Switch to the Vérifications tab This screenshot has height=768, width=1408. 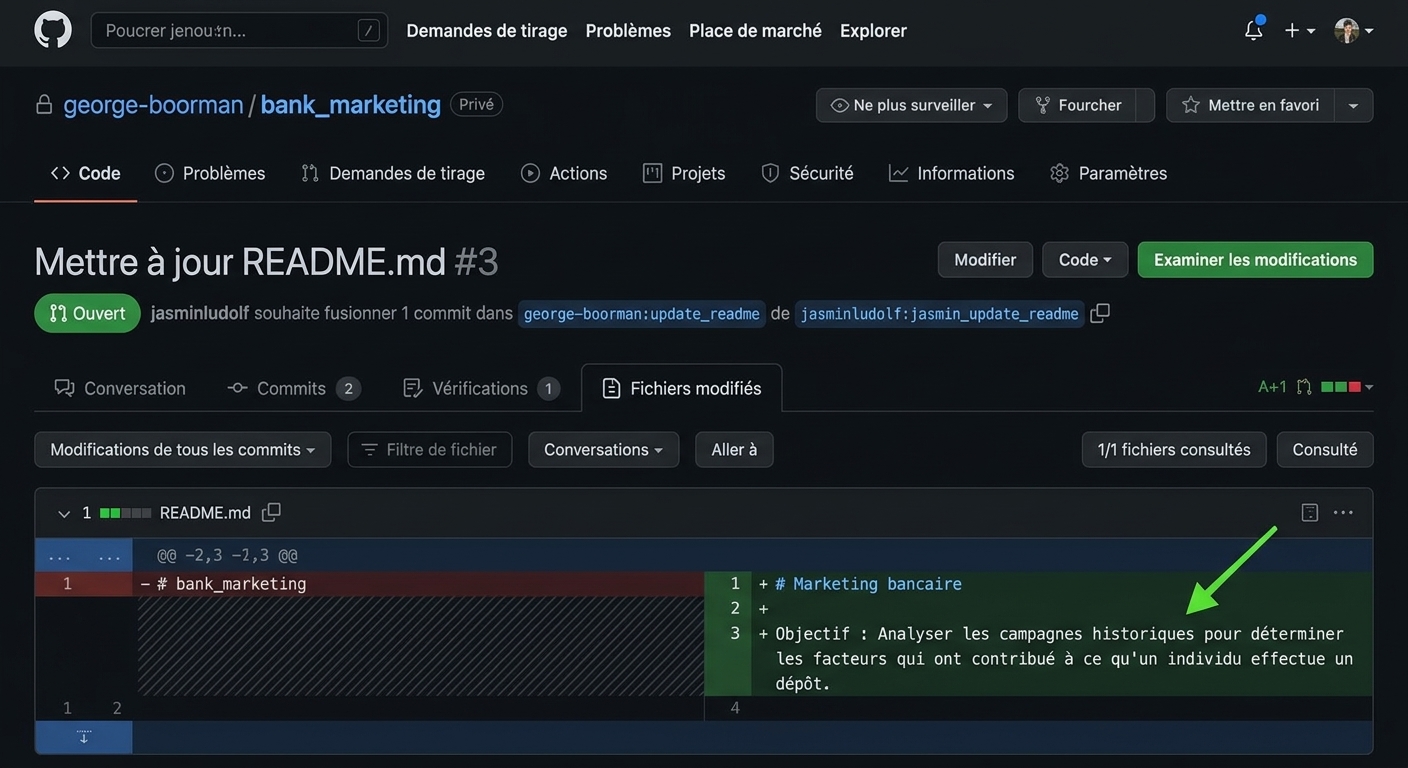pos(481,388)
